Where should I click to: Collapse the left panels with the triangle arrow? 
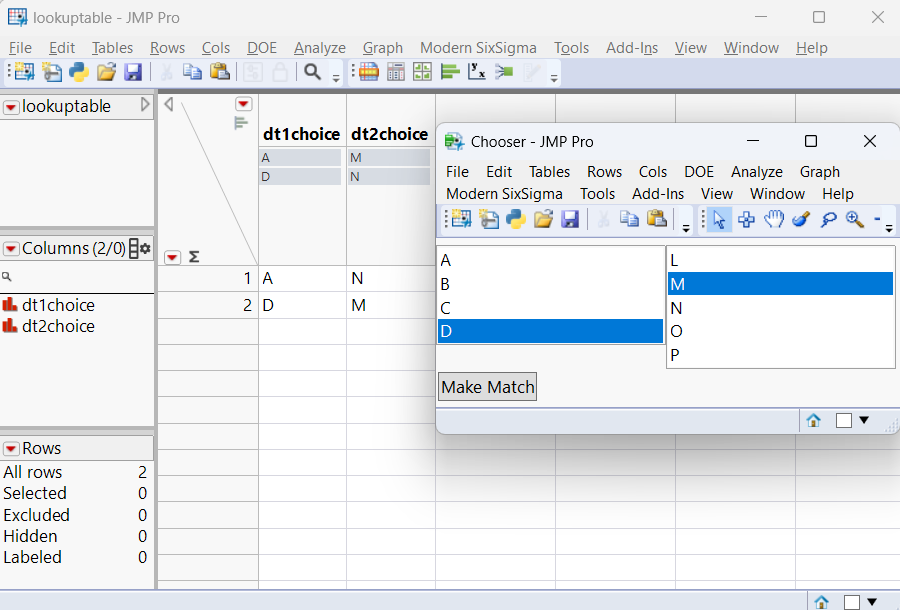(169, 104)
